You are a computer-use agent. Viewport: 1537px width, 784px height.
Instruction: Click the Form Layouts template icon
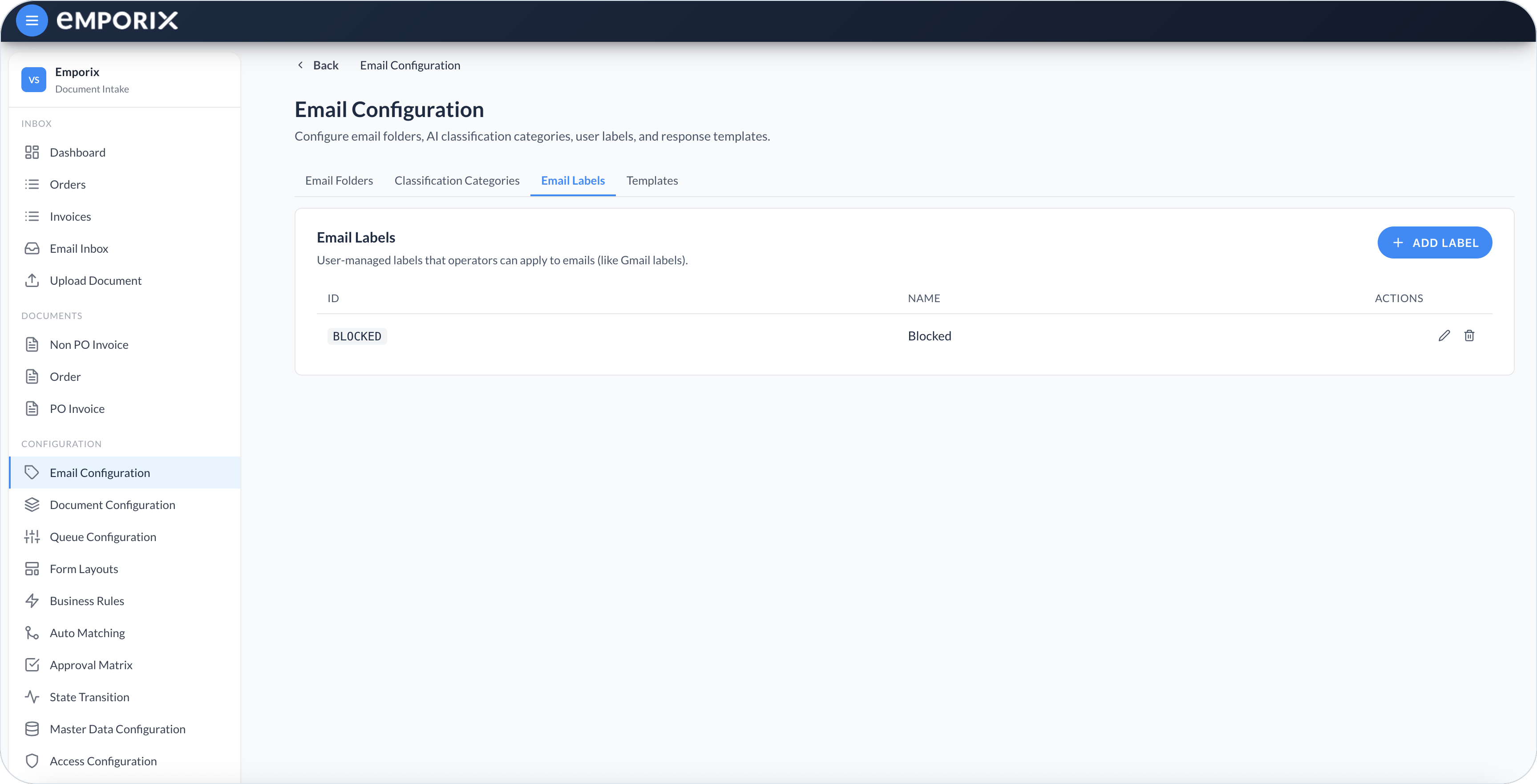coord(32,569)
